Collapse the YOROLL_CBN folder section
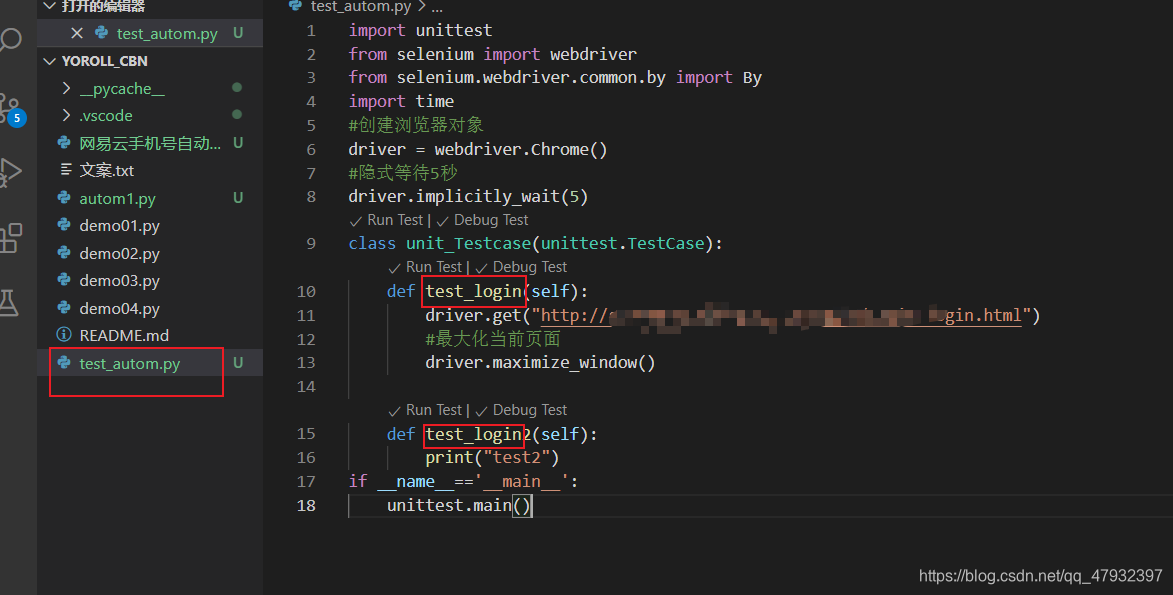1173x595 pixels. click(50, 61)
